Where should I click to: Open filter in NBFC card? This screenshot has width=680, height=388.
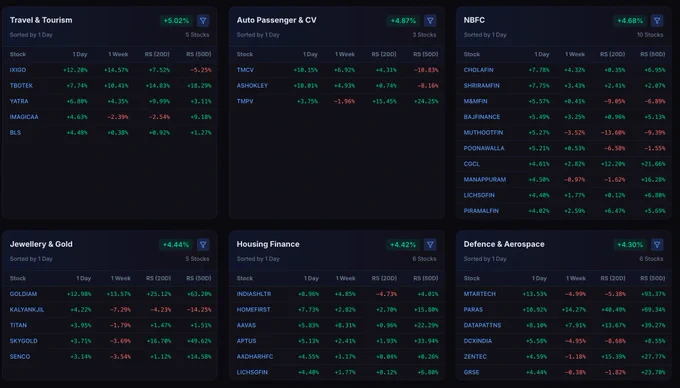[x=657, y=20]
